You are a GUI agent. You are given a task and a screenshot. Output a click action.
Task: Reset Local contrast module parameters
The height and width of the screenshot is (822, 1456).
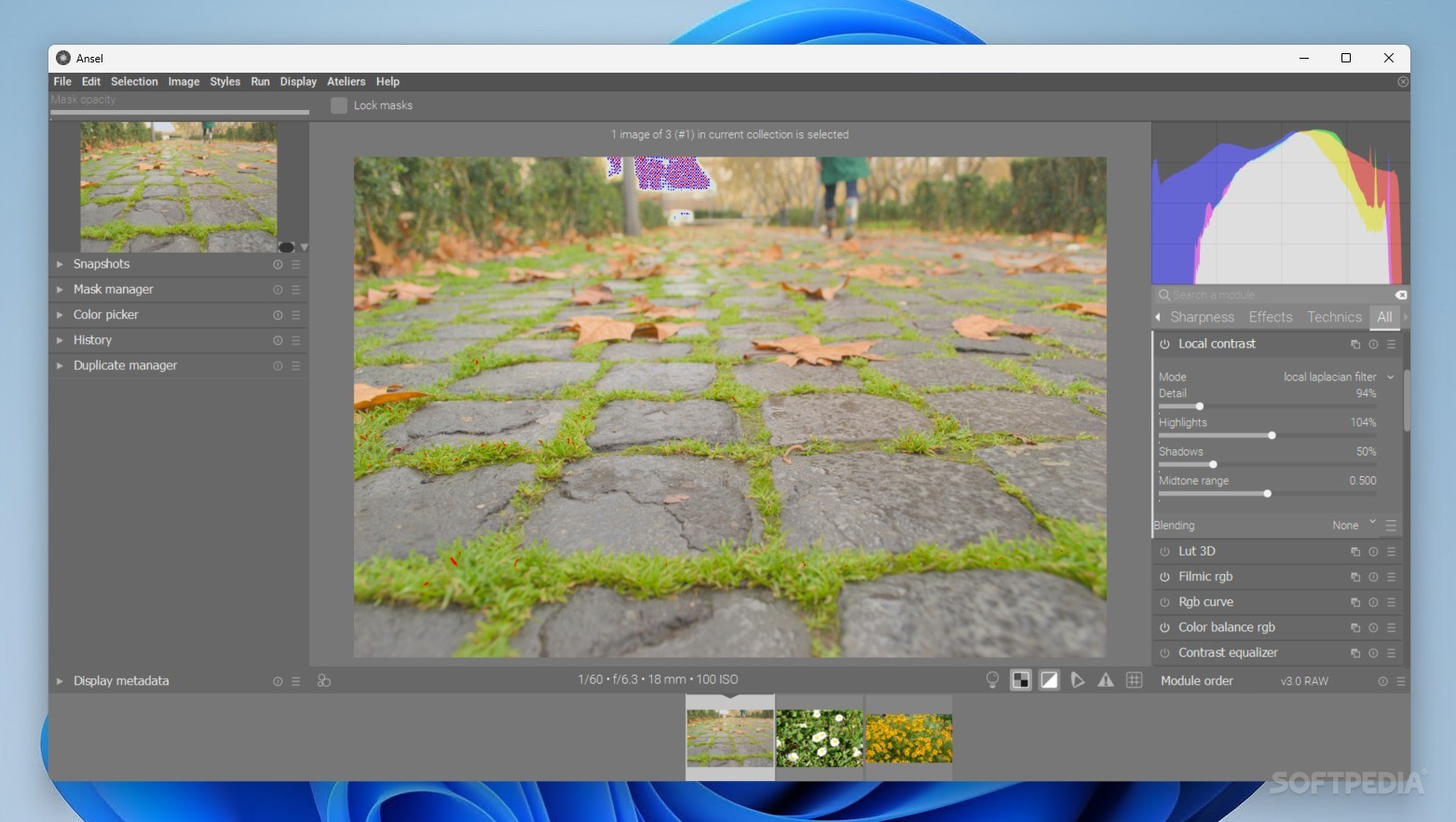tap(1373, 344)
